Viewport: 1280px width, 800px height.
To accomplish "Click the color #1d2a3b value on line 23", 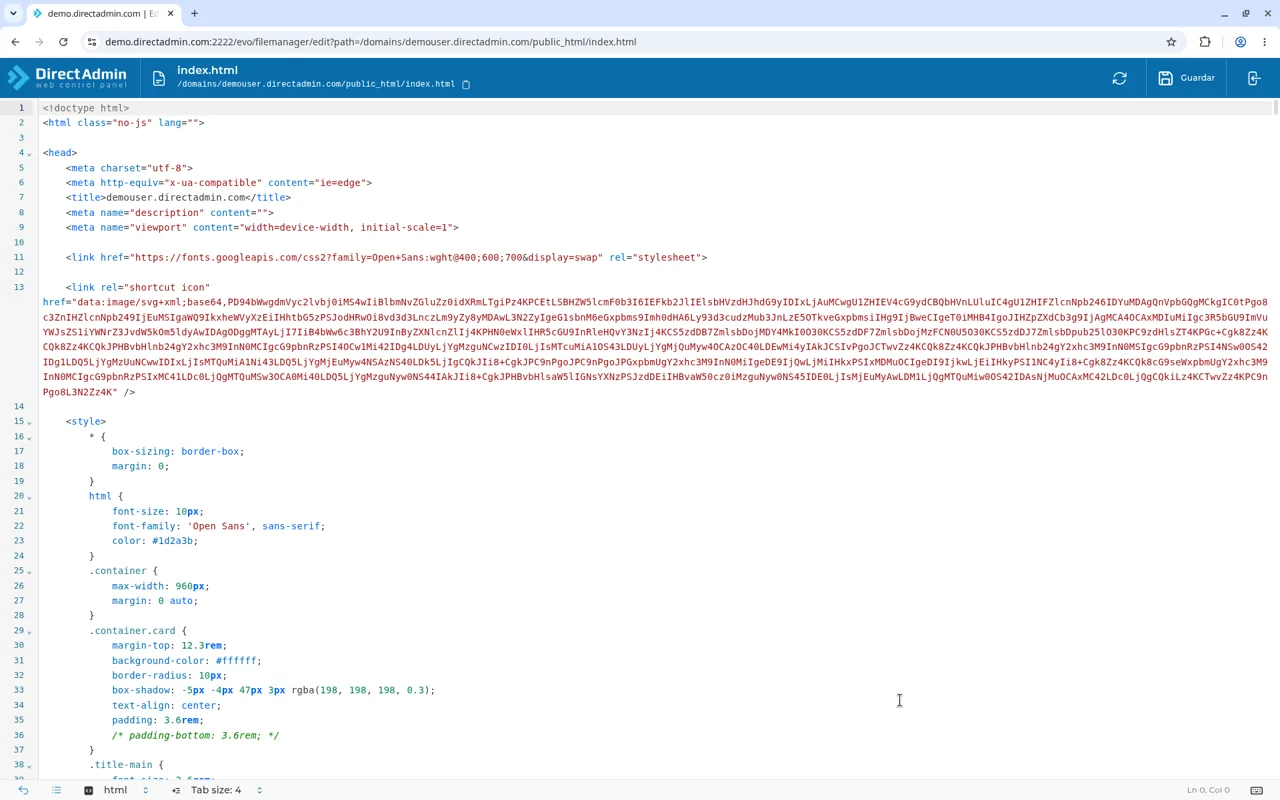I will tap(174, 541).
